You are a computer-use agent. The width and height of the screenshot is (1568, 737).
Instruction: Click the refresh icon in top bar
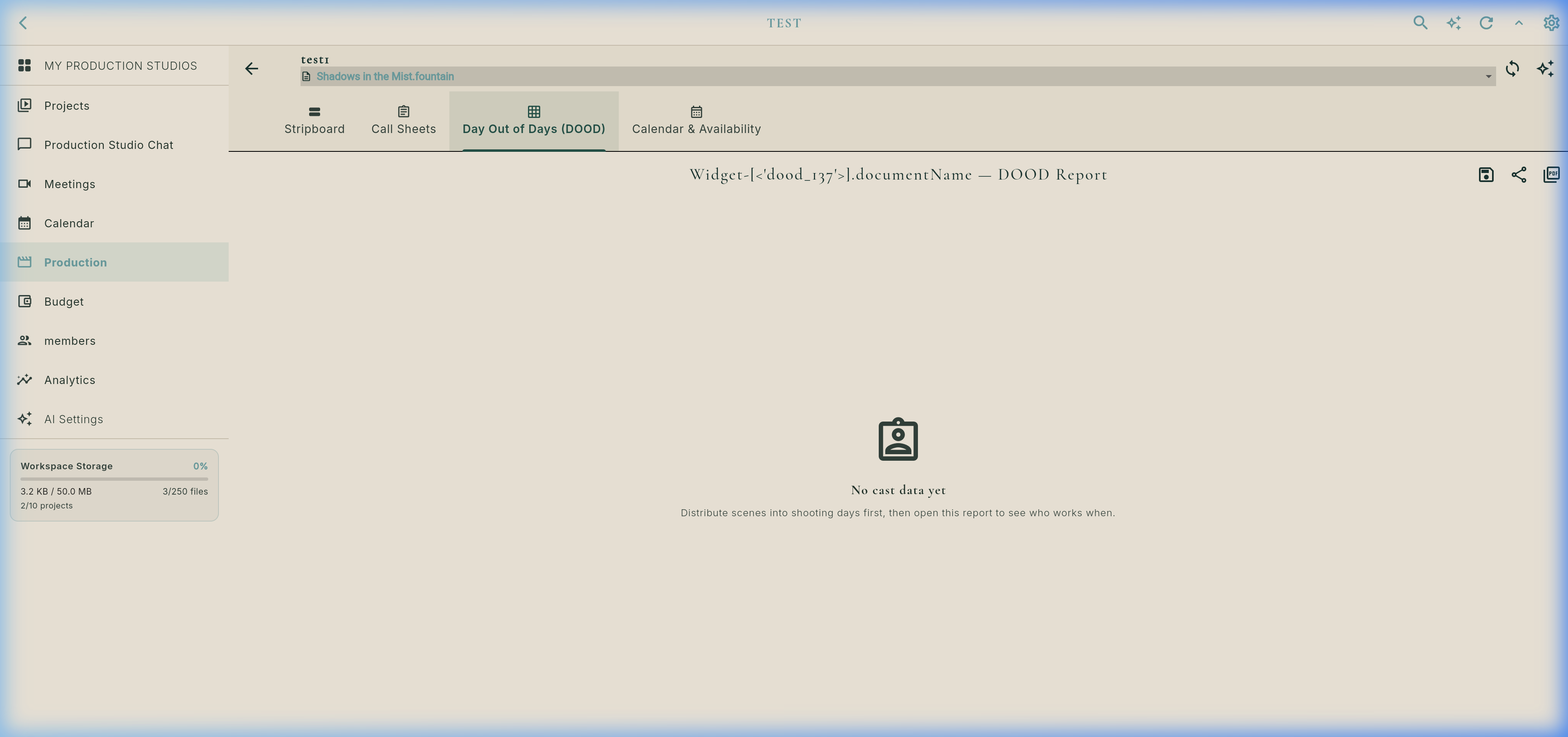click(1486, 23)
